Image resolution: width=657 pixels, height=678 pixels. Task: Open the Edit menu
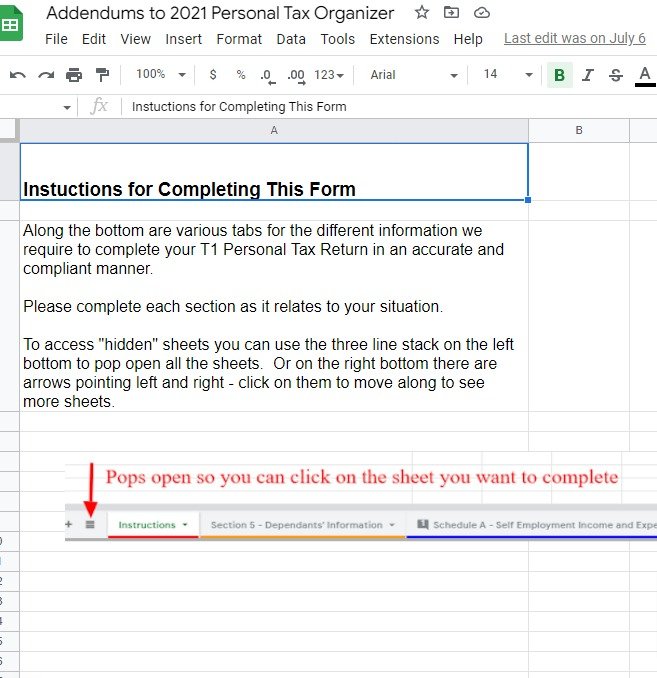click(94, 39)
